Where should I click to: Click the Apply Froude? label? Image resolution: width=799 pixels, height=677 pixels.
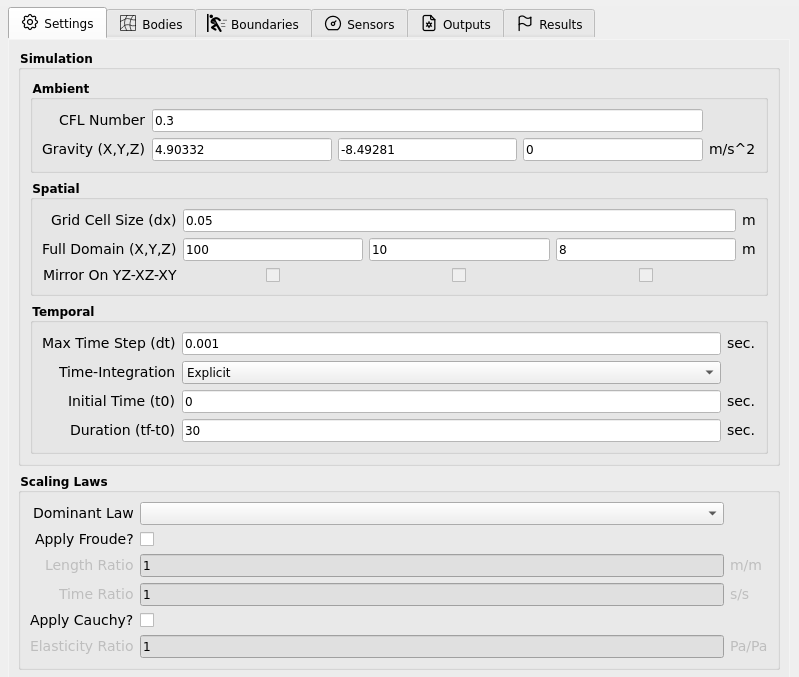pyautogui.click(x=84, y=539)
